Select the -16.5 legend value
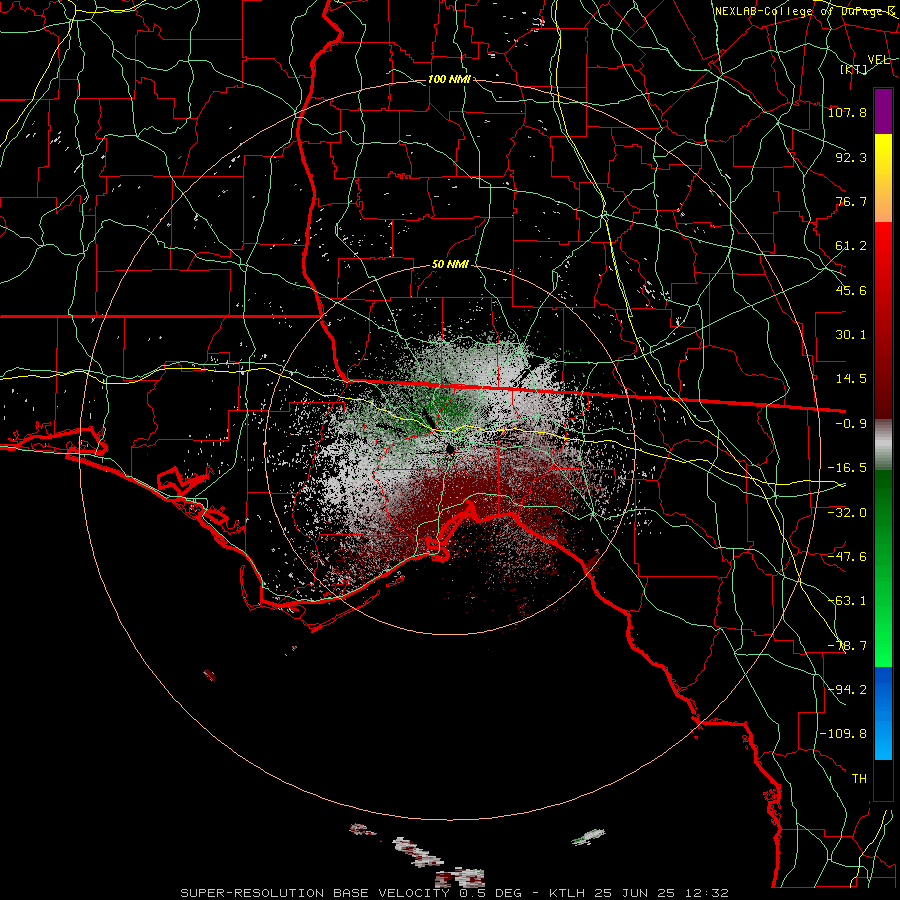This screenshot has width=900, height=900. 847,468
